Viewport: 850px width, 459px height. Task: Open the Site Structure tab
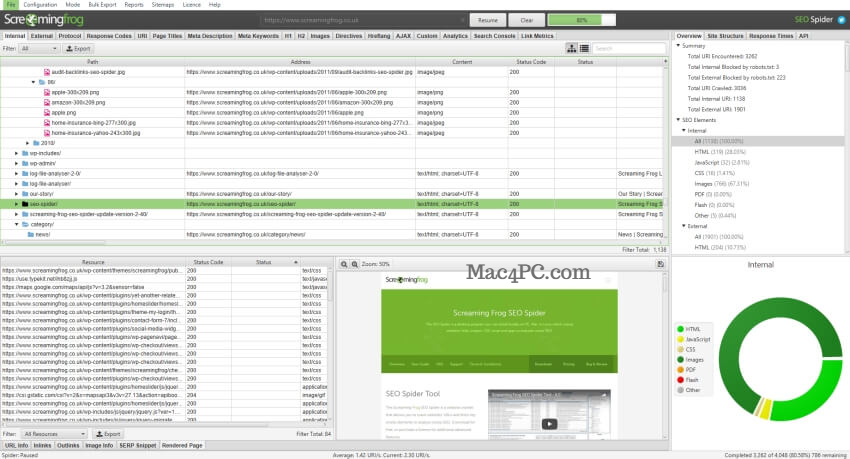point(725,36)
